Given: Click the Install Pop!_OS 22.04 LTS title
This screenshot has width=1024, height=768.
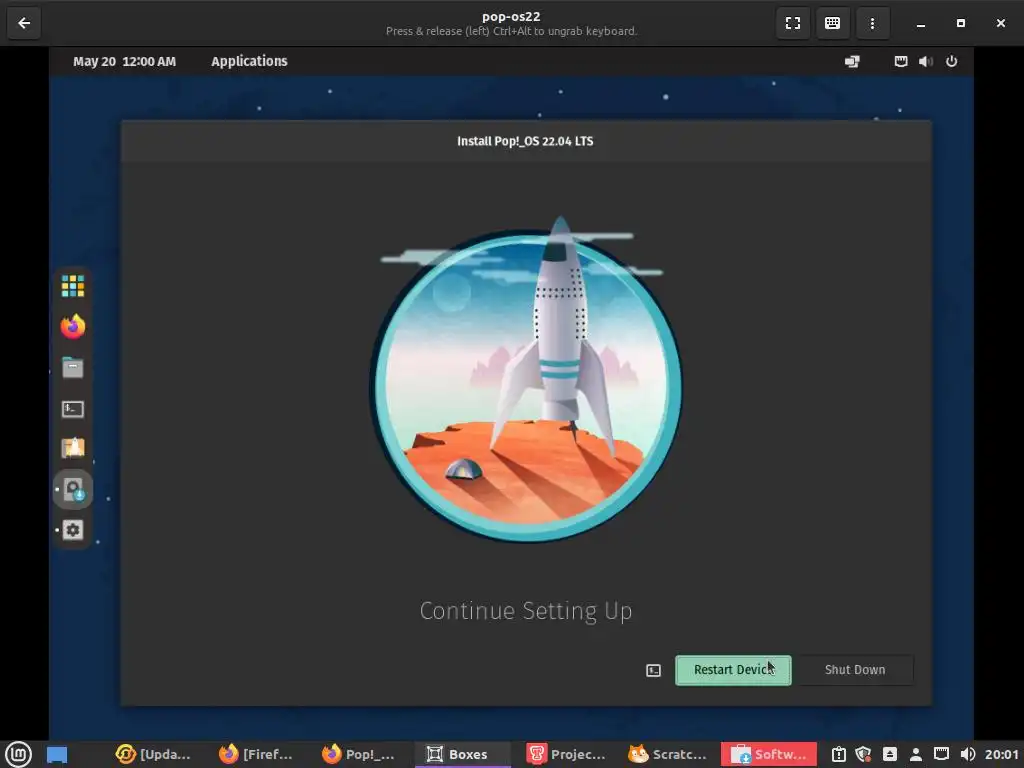Looking at the screenshot, I should (x=525, y=141).
